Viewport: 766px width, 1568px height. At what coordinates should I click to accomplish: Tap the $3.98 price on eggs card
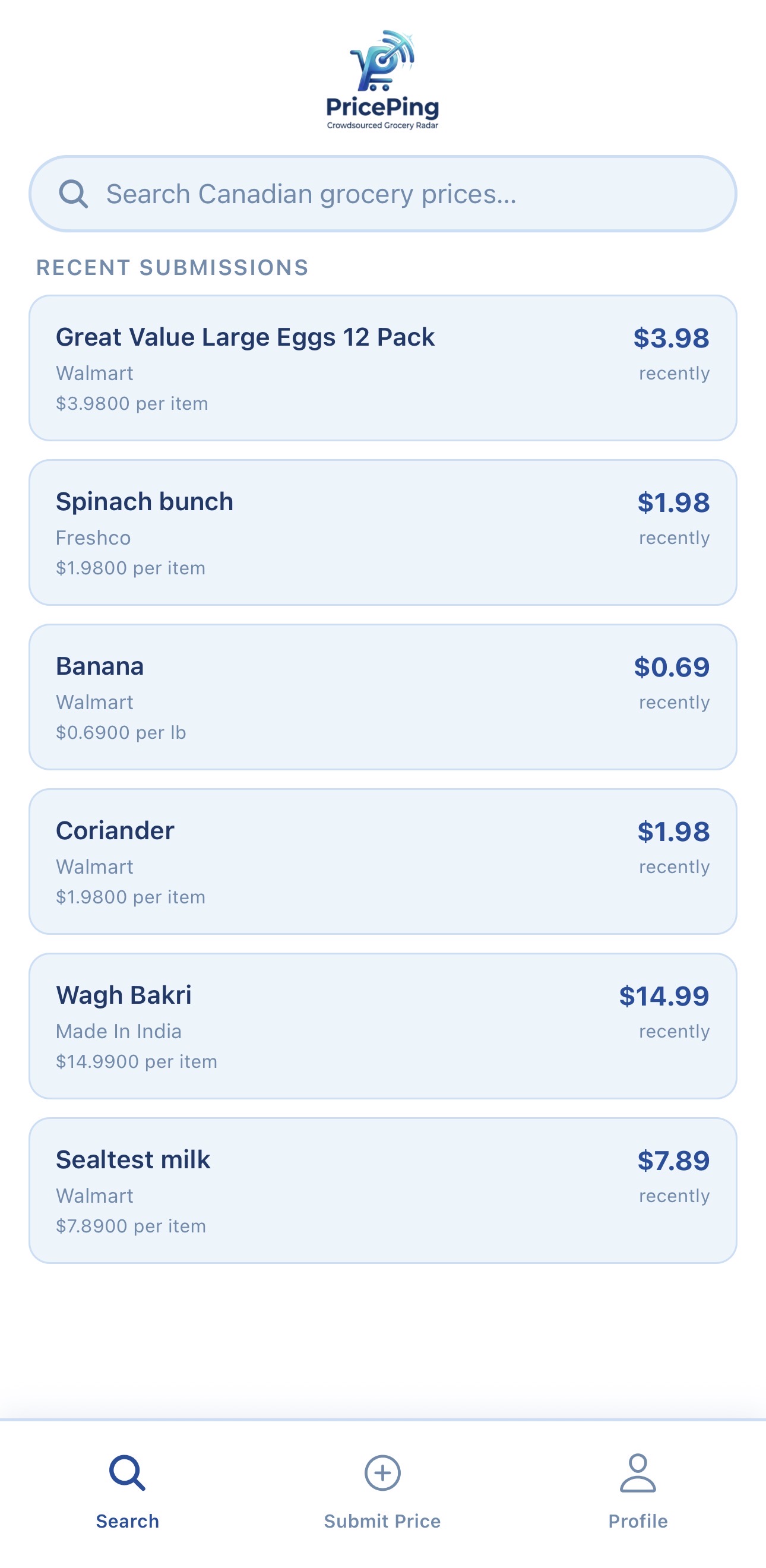click(x=671, y=338)
